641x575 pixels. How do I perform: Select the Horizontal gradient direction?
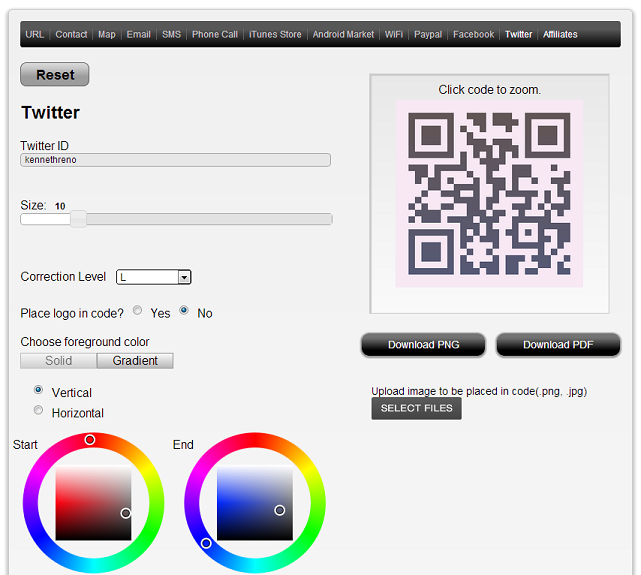[x=38, y=410]
